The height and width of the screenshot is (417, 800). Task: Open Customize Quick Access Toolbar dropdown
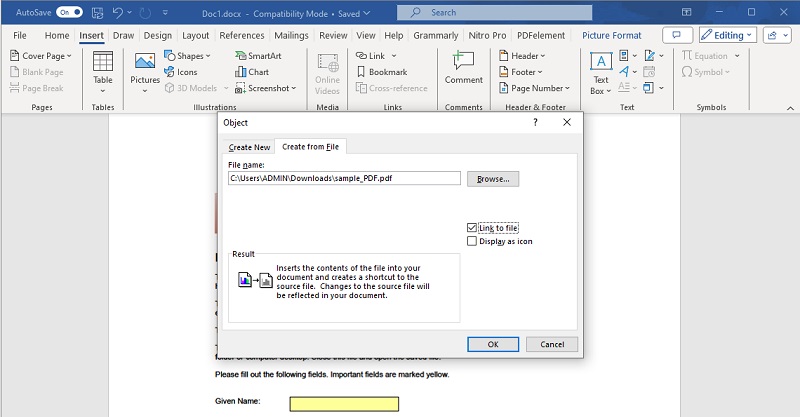pos(165,13)
